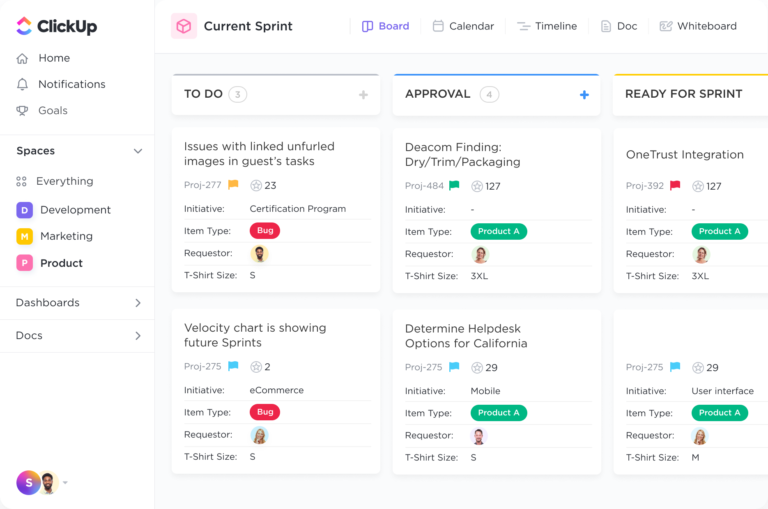Expand the Docs section
Image resolution: width=768 pixels, height=509 pixels.
coord(138,336)
